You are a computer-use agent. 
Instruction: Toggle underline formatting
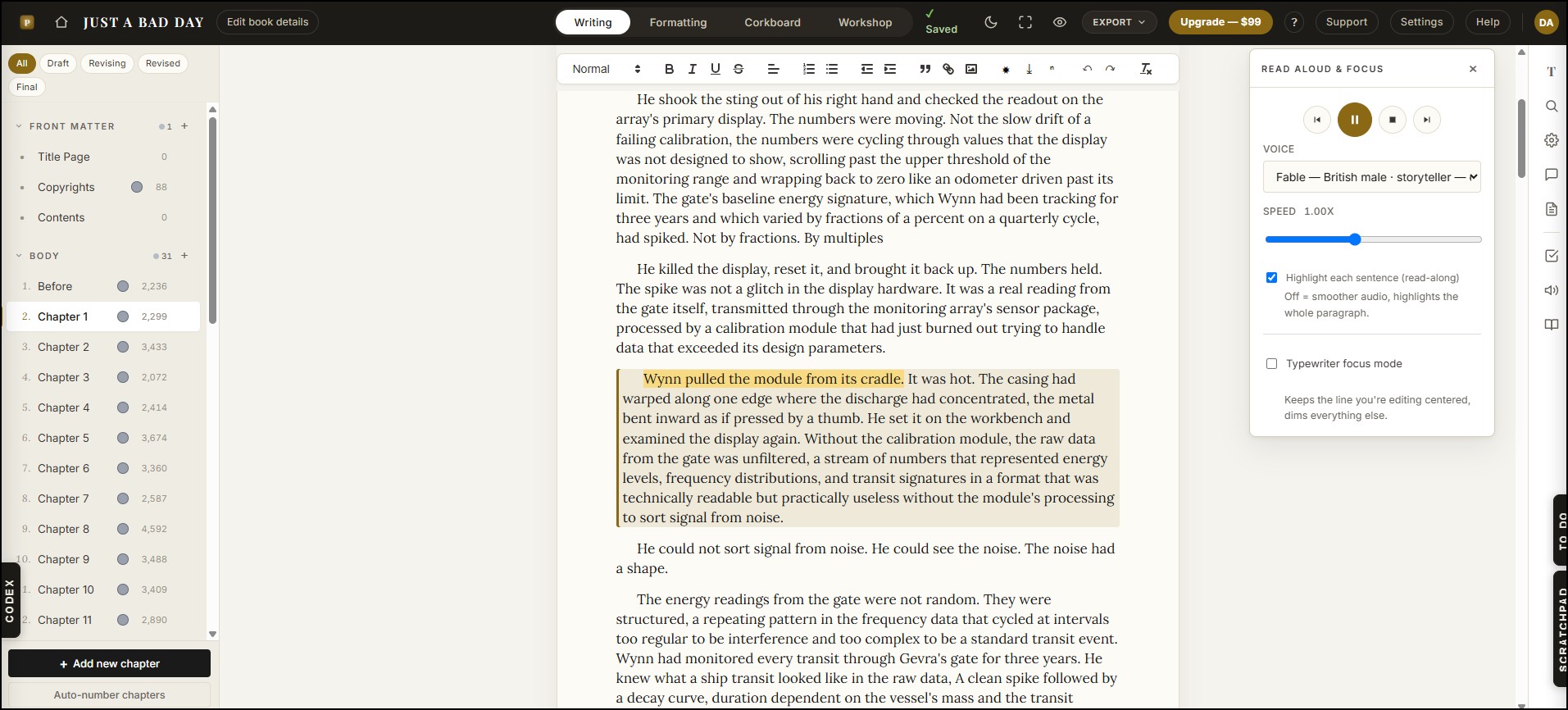tap(715, 69)
